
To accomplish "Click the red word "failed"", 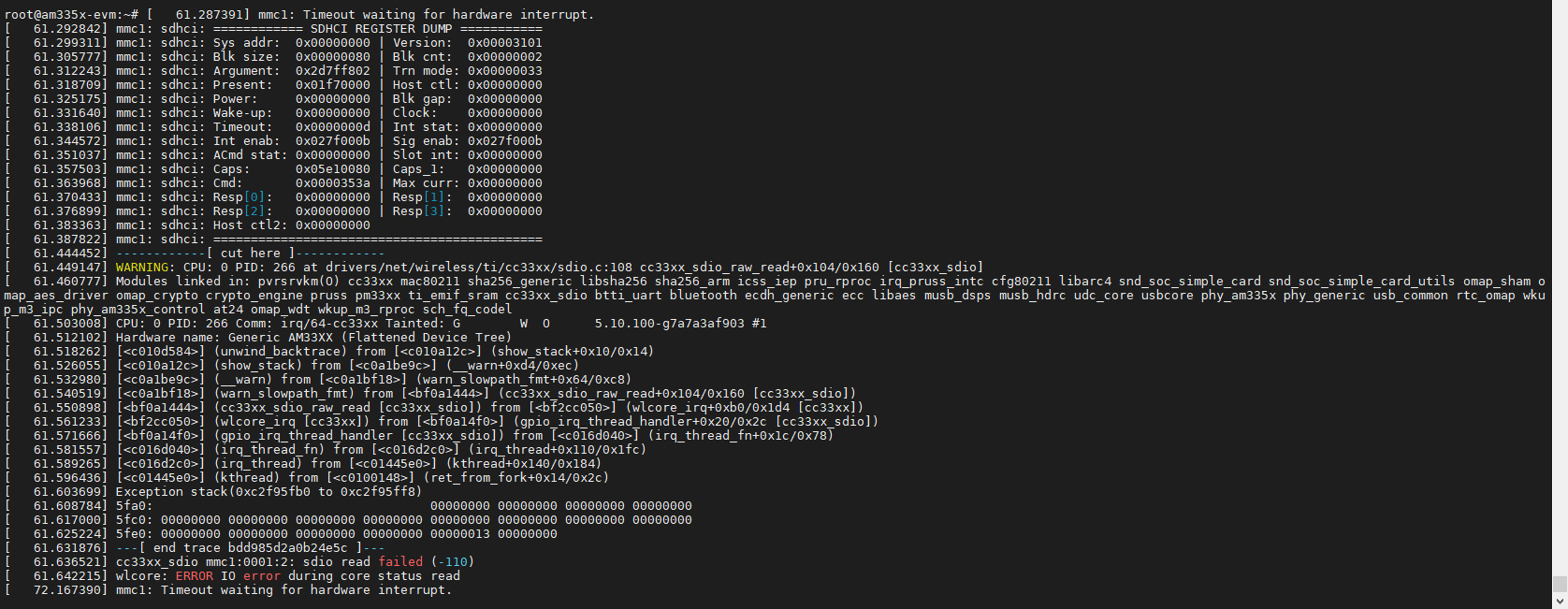I will [x=400, y=562].
